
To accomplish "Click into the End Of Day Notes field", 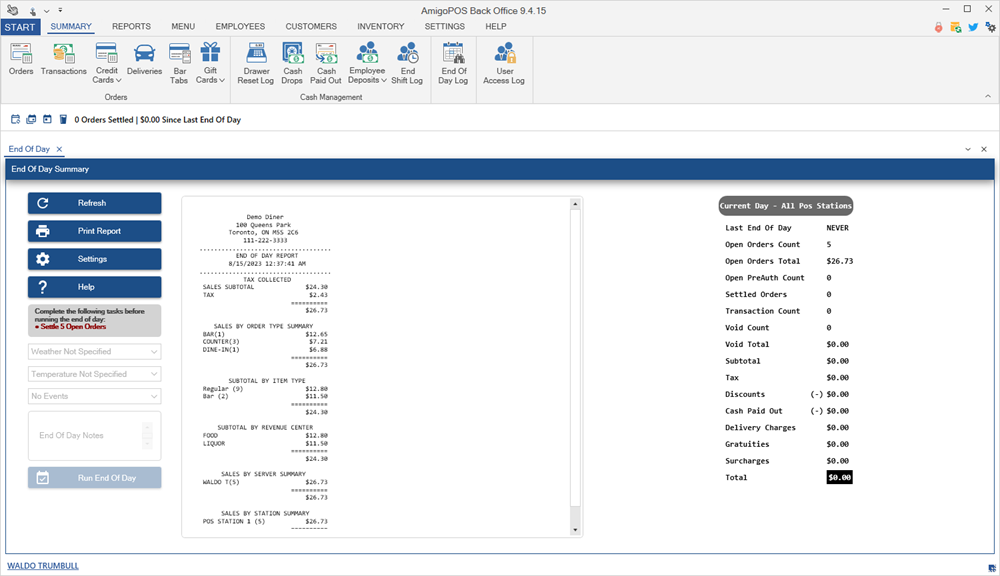I will [x=94, y=436].
